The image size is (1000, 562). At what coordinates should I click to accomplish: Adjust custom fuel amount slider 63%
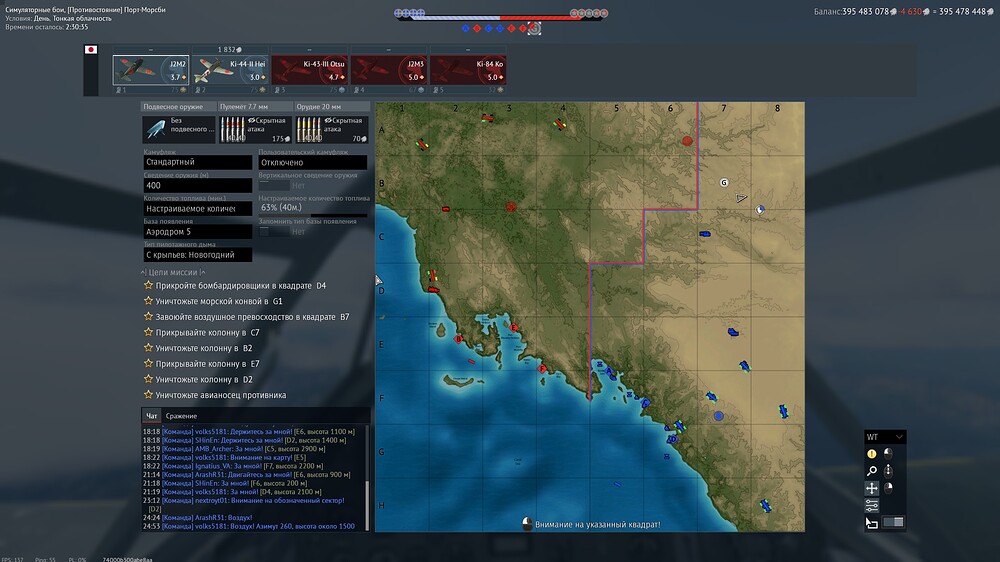pos(313,215)
